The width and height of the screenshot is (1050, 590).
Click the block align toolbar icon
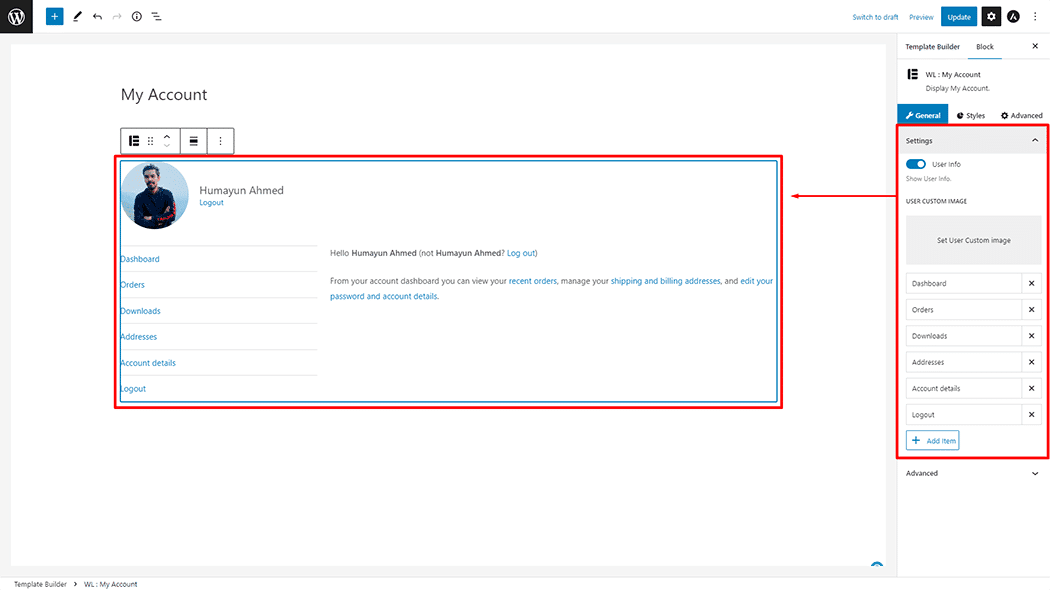click(x=194, y=141)
